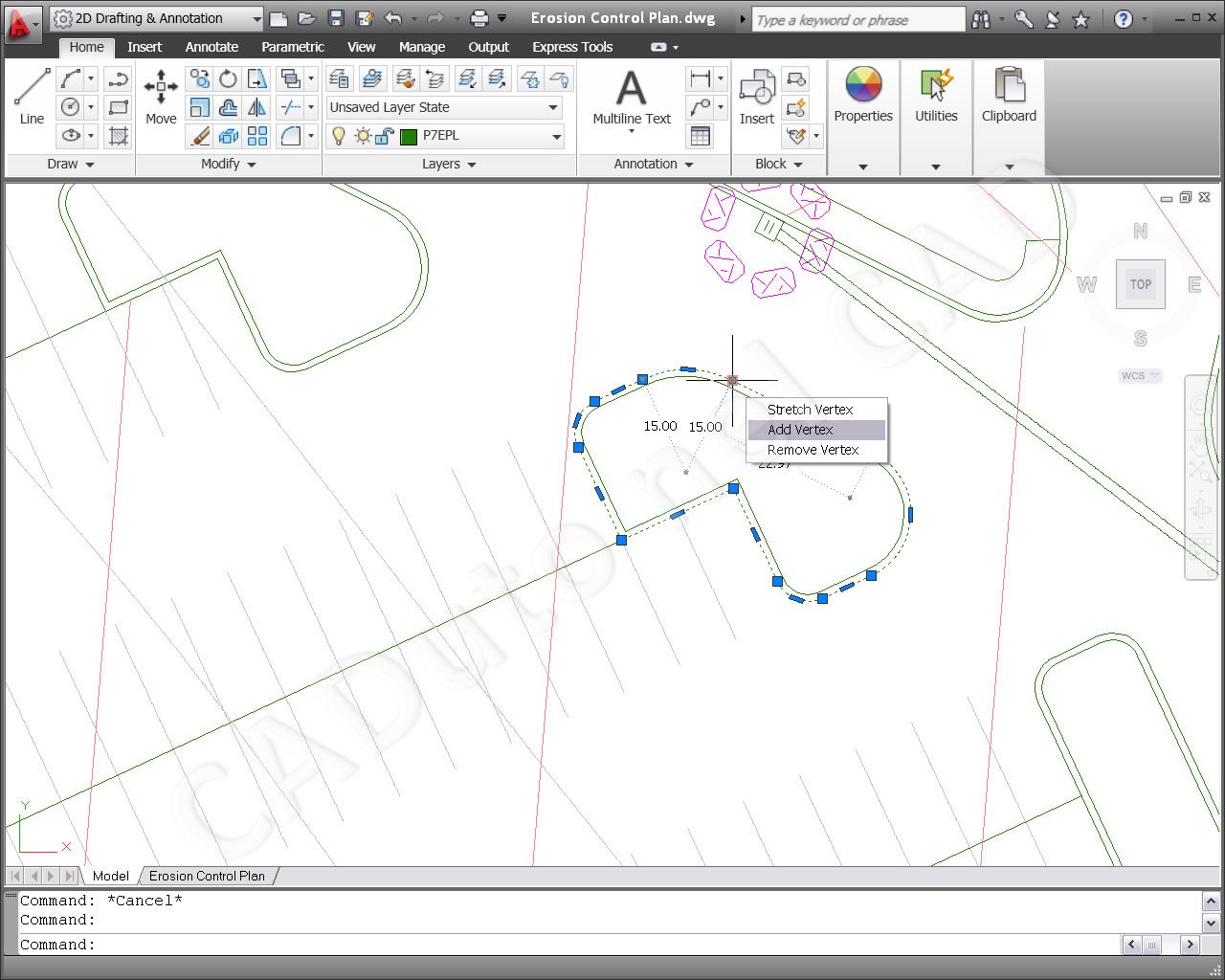The width and height of the screenshot is (1225, 980).
Task: Toggle ribbon minimize button beside Express Tools
Action: pyautogui.click(x=658, y=47)
